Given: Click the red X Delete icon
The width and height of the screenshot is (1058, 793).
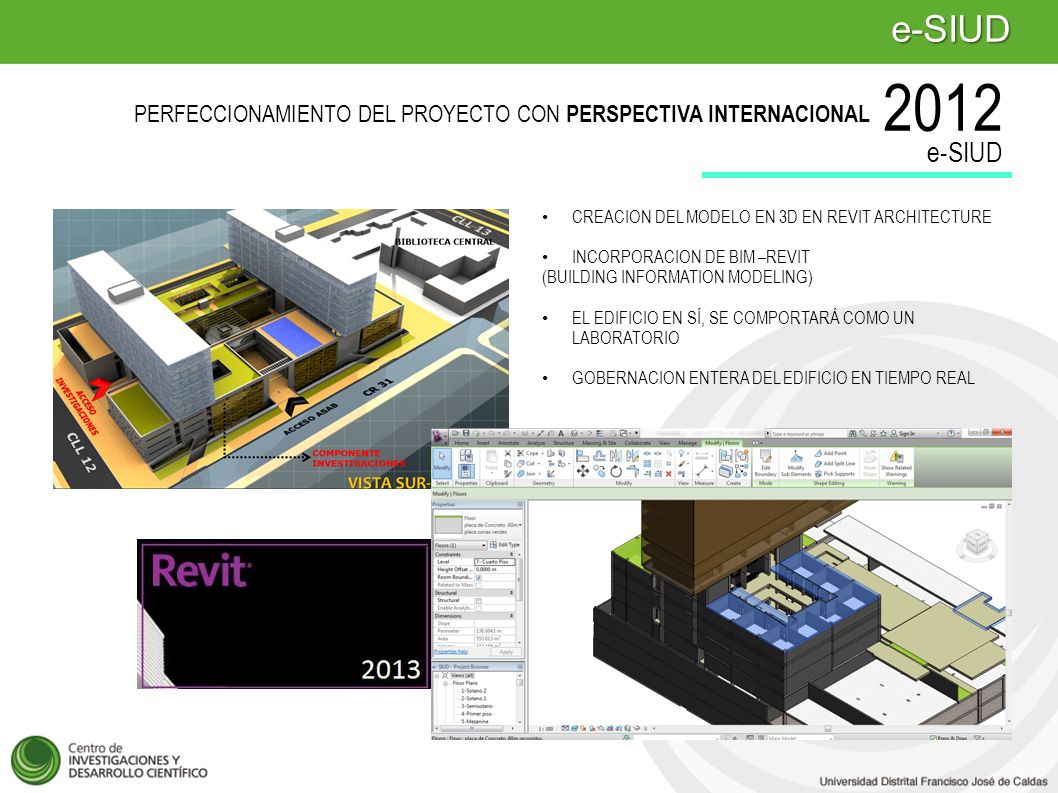Looking at the screenshot, I should pos(669,474).
